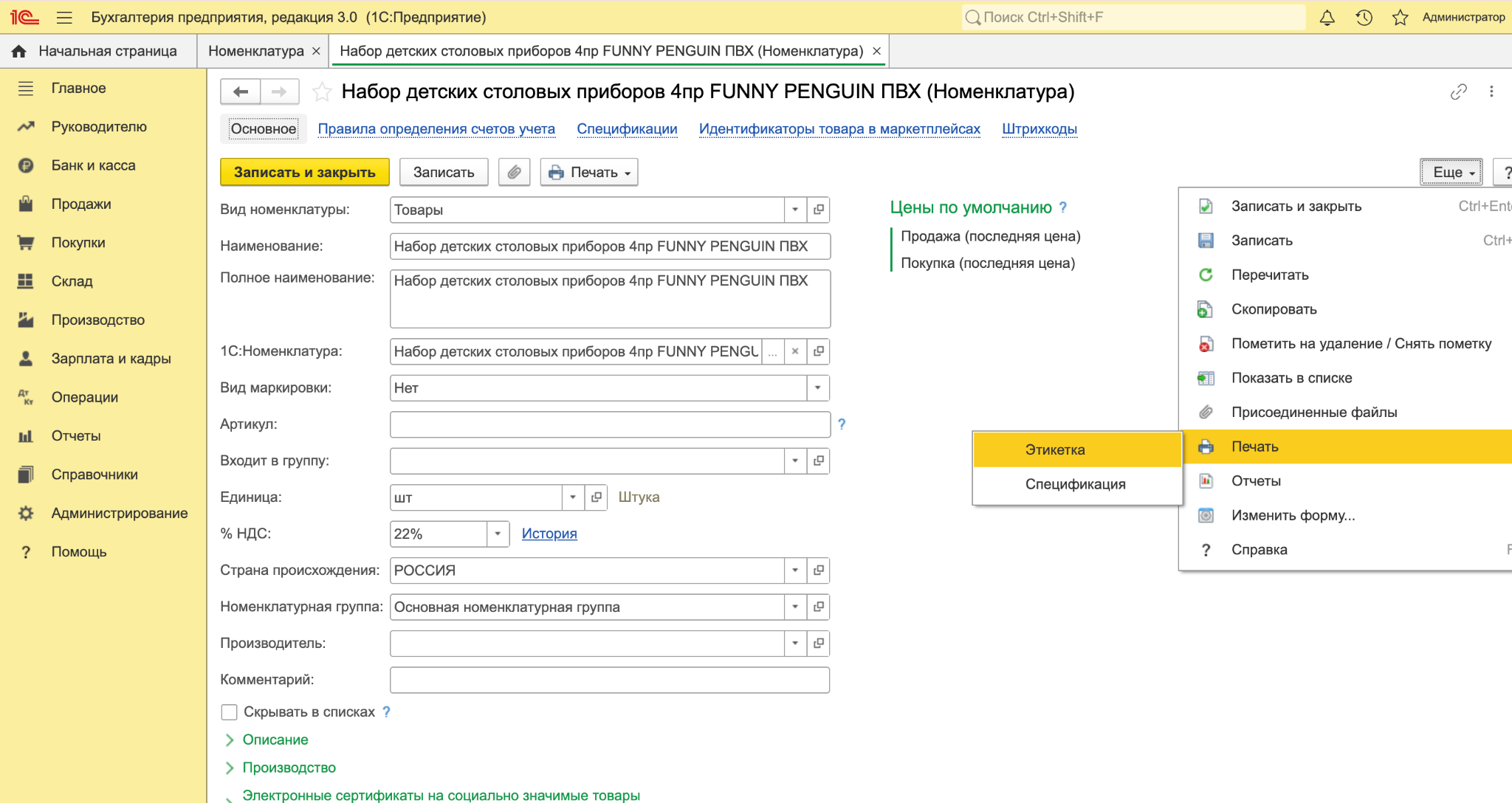Open the home Начальная страница tab

click(x=98, y=51)
